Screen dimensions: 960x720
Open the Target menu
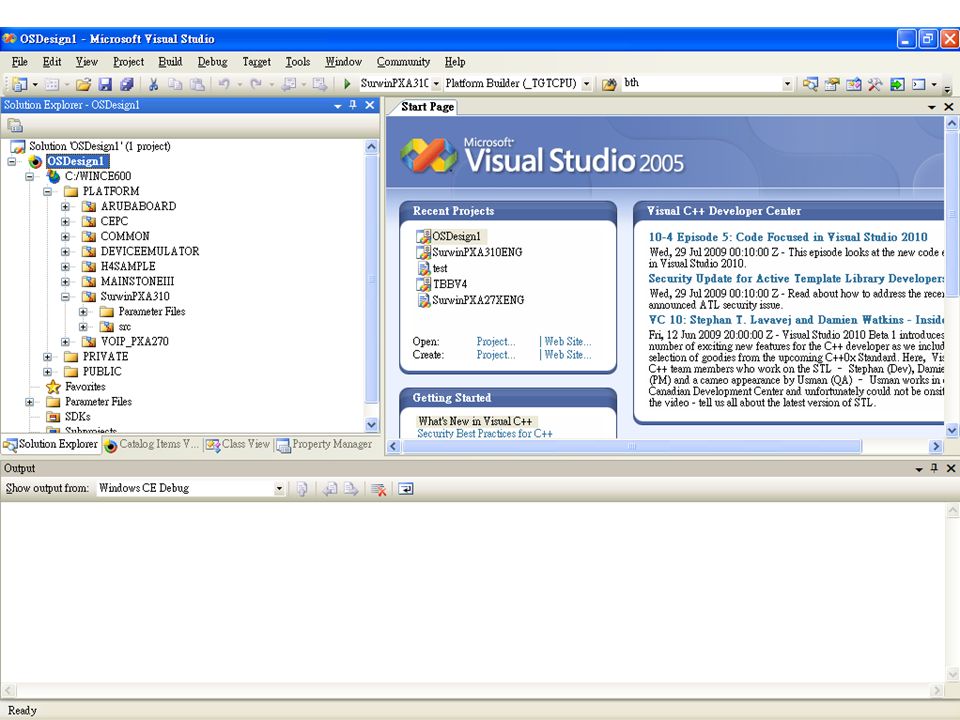(x=257, y=62)
